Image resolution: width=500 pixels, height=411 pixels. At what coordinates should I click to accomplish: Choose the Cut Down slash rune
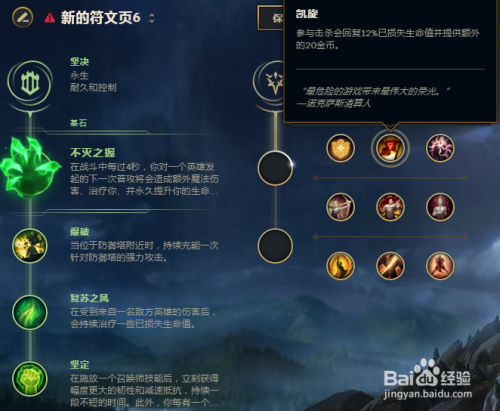pyautogui.click(x=390, y=266)
